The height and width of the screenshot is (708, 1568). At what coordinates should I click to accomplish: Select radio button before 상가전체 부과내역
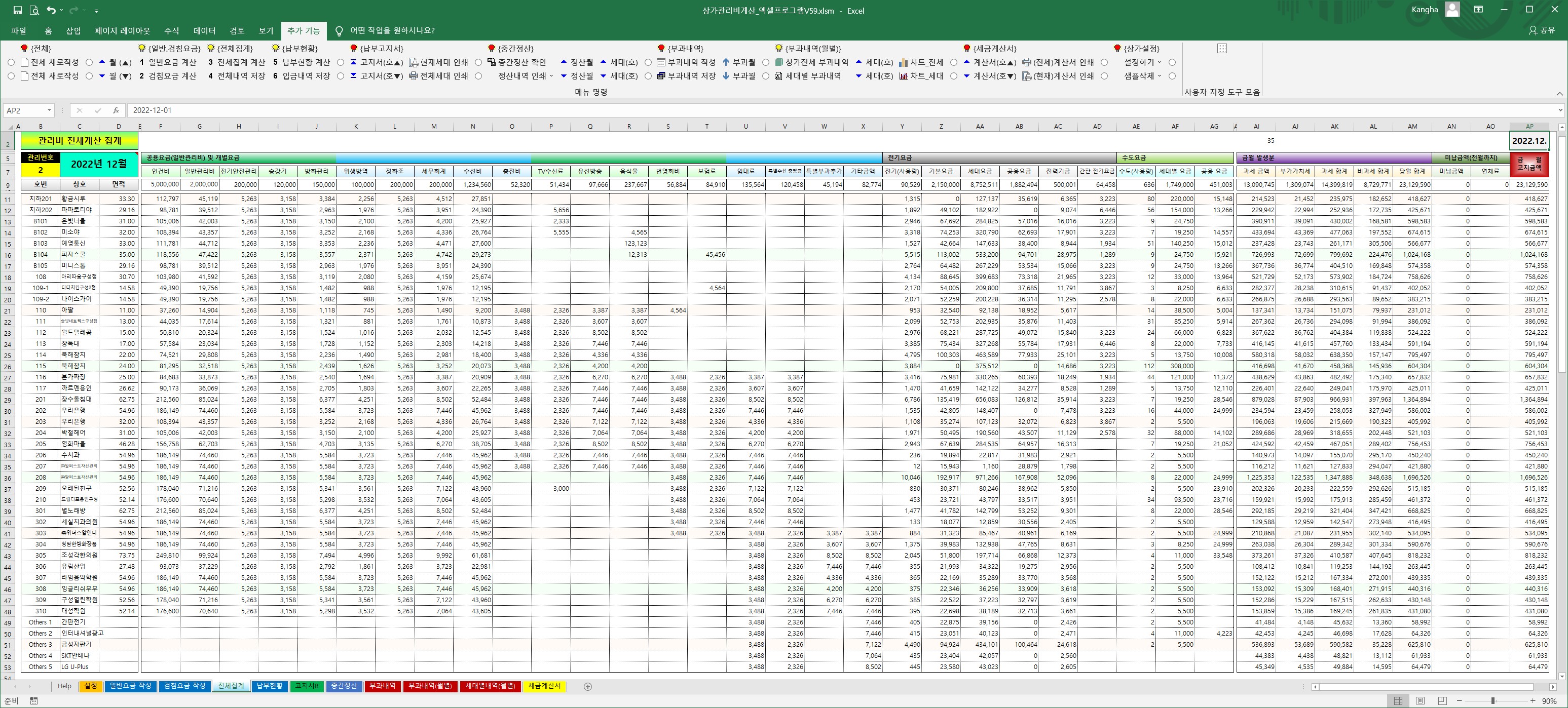tap(766, 62)
